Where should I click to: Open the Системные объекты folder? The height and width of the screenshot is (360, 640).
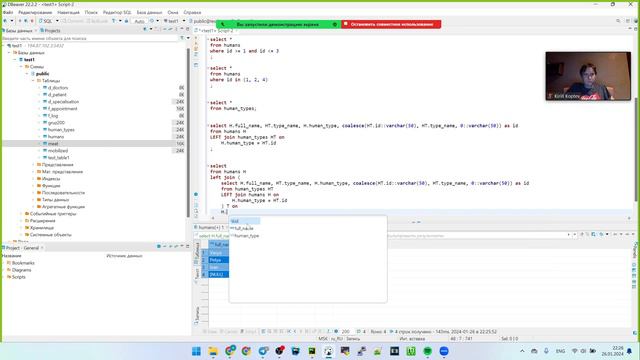tap(51, 235)
